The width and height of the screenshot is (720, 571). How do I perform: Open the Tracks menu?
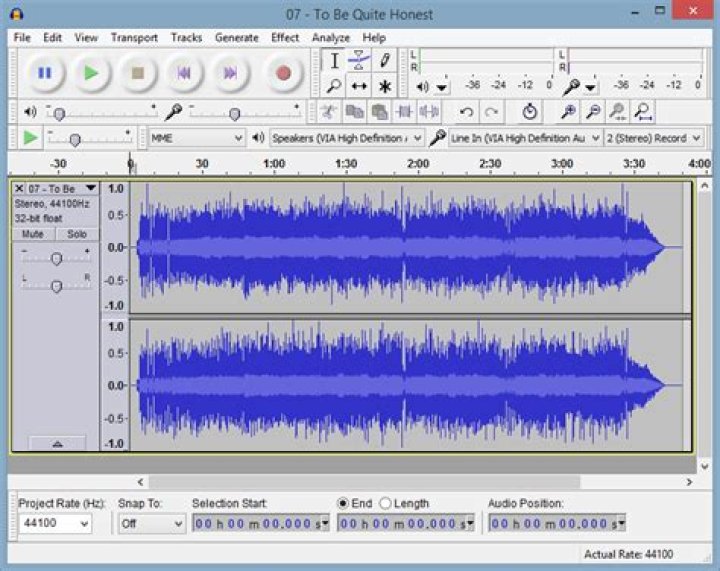(186, 38)
